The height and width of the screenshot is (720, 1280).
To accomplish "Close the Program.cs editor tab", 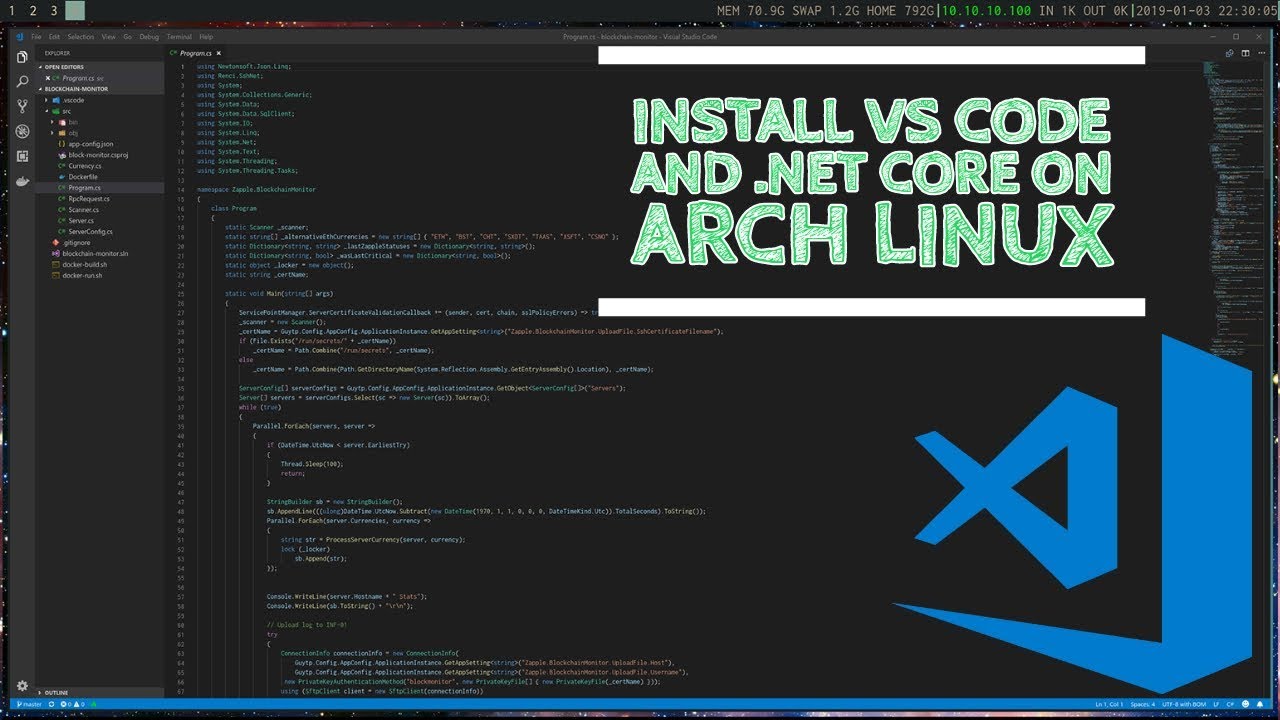I will [218, 52].
